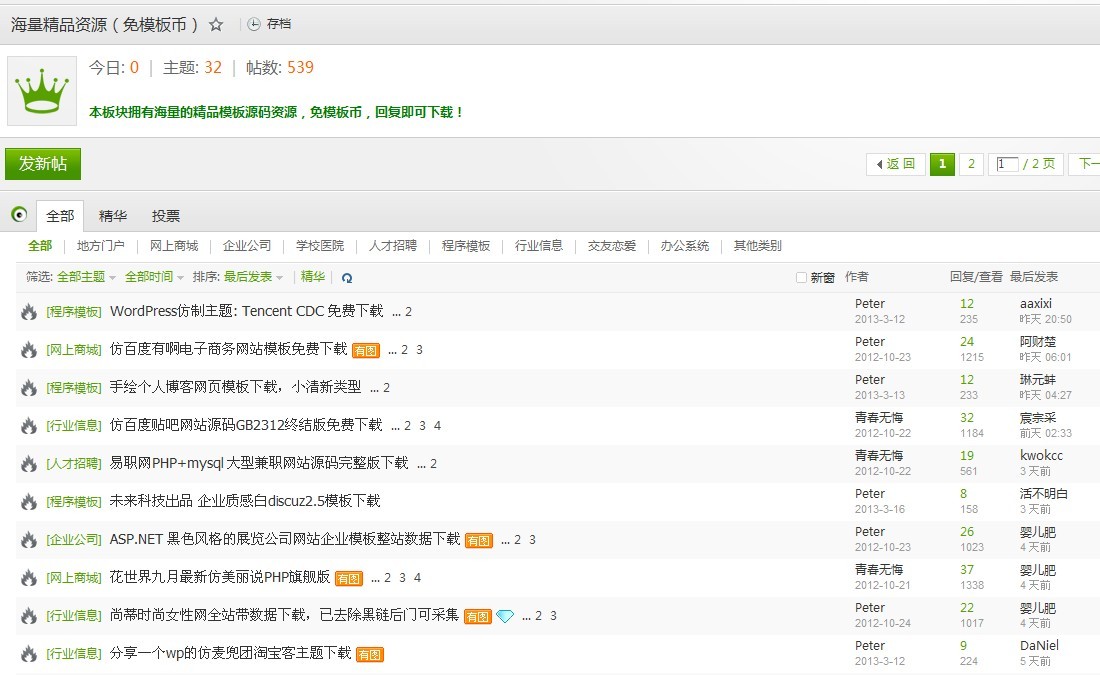Viewport: 1100px width, 675px height.
Task: Click flame icon of WordPress仿制主题 thread
Action: (29, 312)
